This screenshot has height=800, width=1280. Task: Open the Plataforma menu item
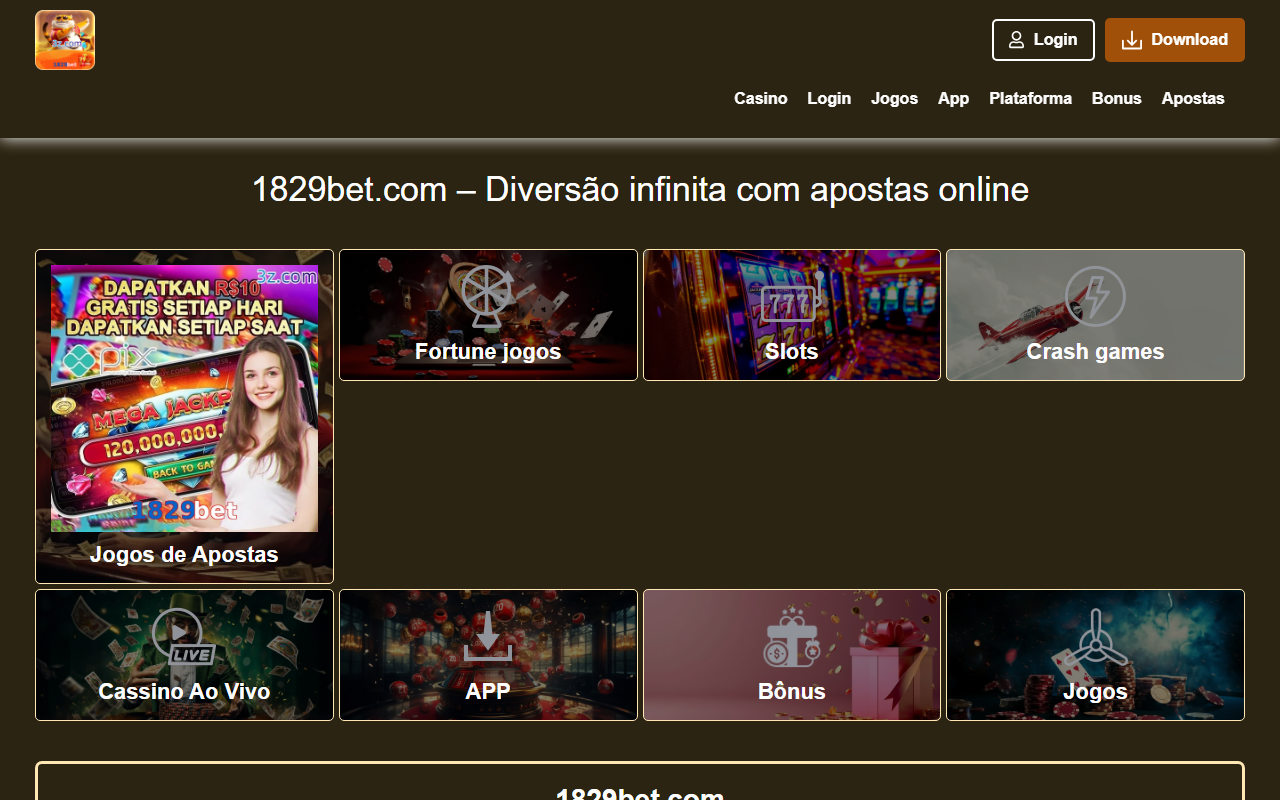[1030, 98]
